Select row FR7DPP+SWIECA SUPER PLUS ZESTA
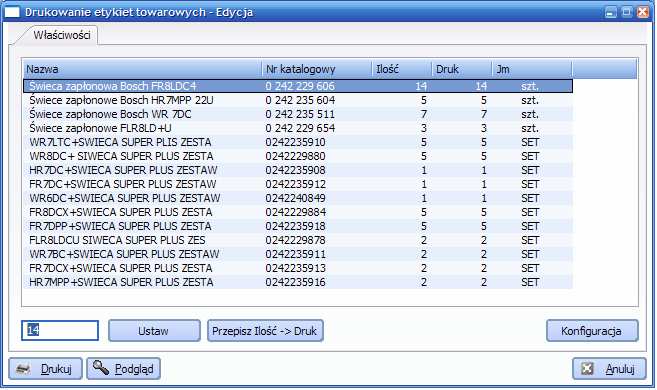Image resolution: width=657 pixels, height=390 pixels. click(x=298, y=226)
